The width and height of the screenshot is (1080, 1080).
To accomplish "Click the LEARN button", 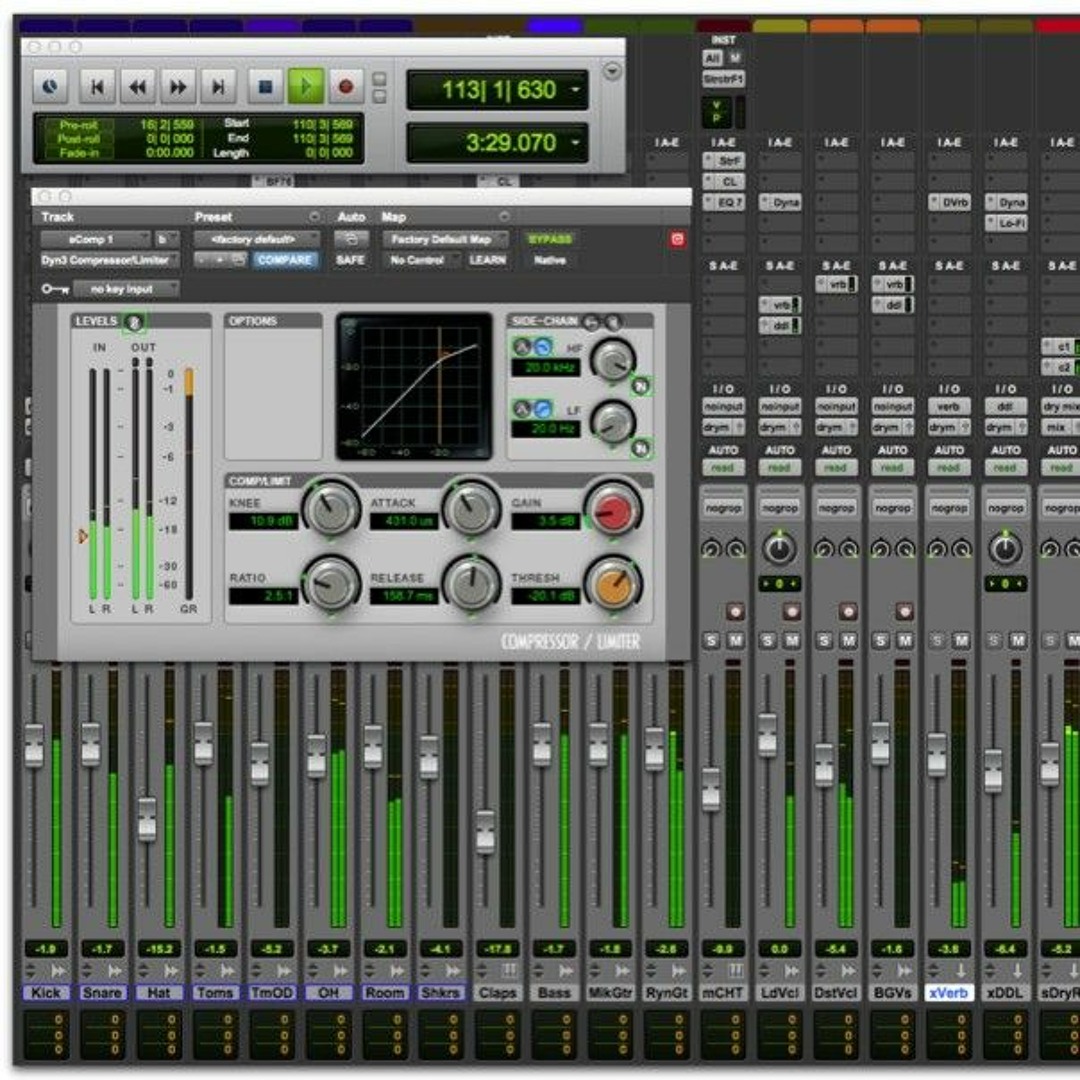I will (487, 260).
